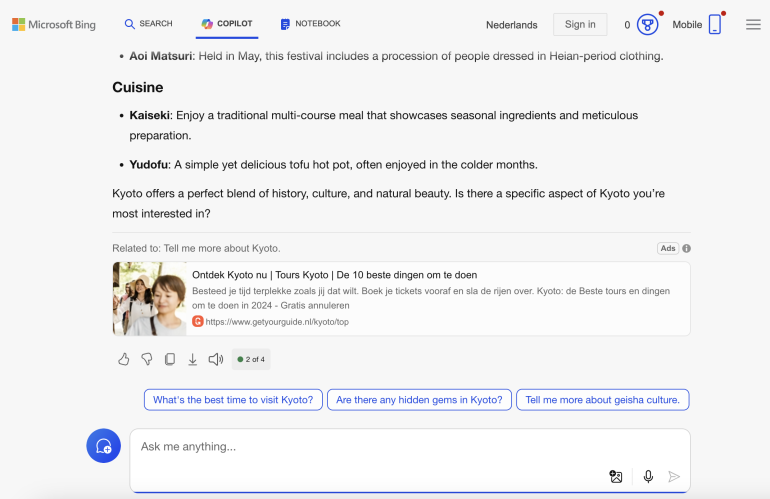The height and width of the screenshot is (499, 770).
Task: Open the 'Ontdek Kyoto nu' ad title
Action: point(334,275)
